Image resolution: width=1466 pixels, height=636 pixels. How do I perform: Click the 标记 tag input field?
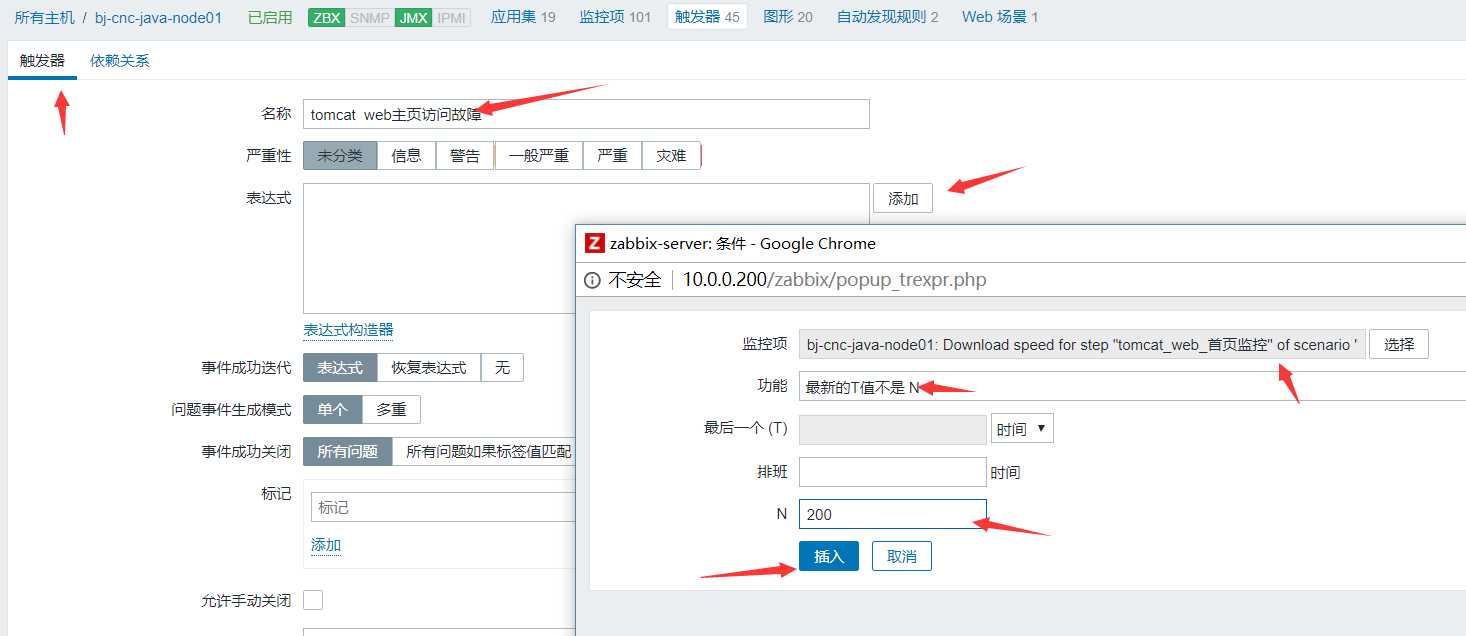[443, 507]
